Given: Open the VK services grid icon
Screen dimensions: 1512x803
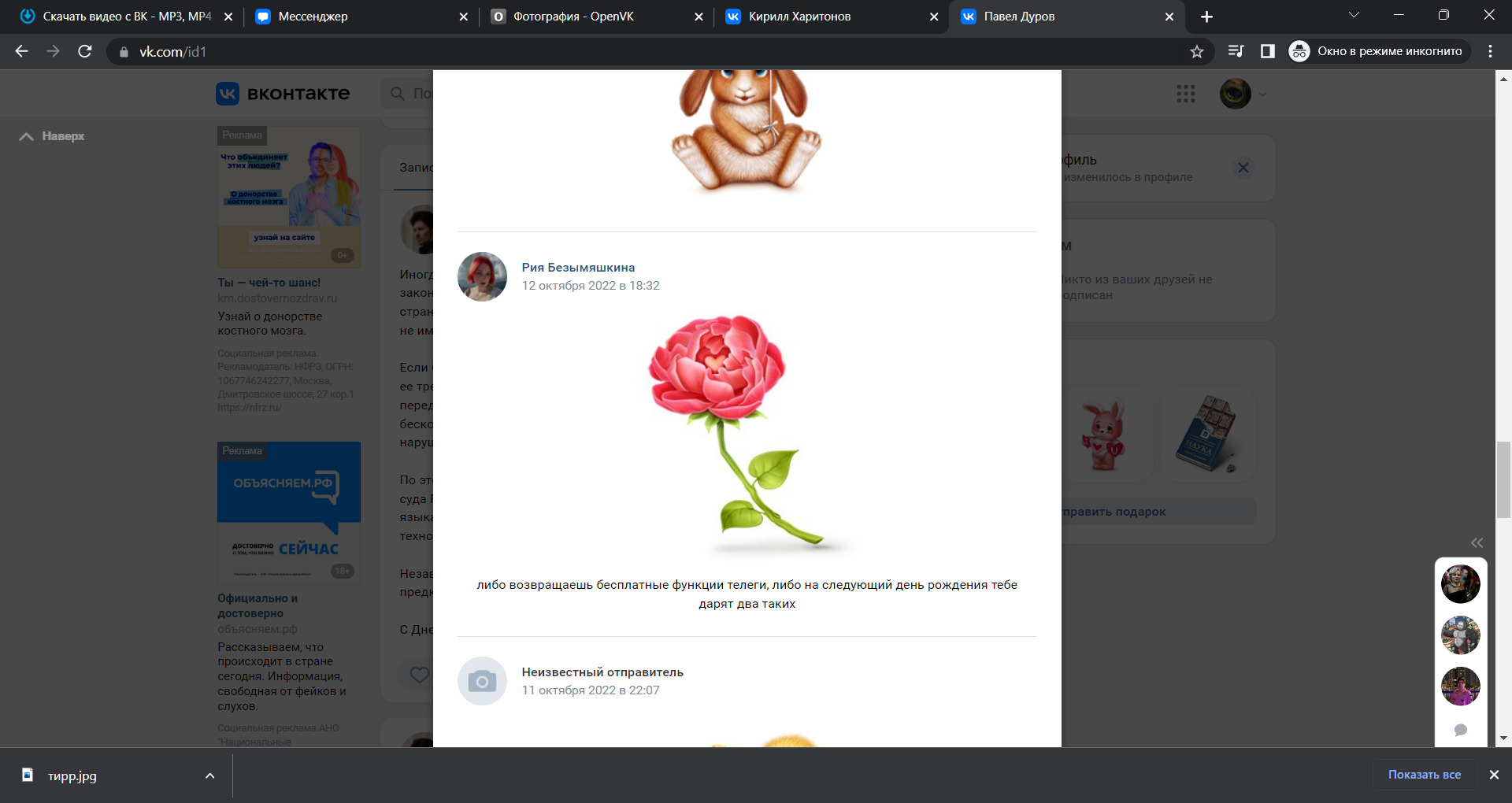Looking at the screenshot, I should (1186, 94).
